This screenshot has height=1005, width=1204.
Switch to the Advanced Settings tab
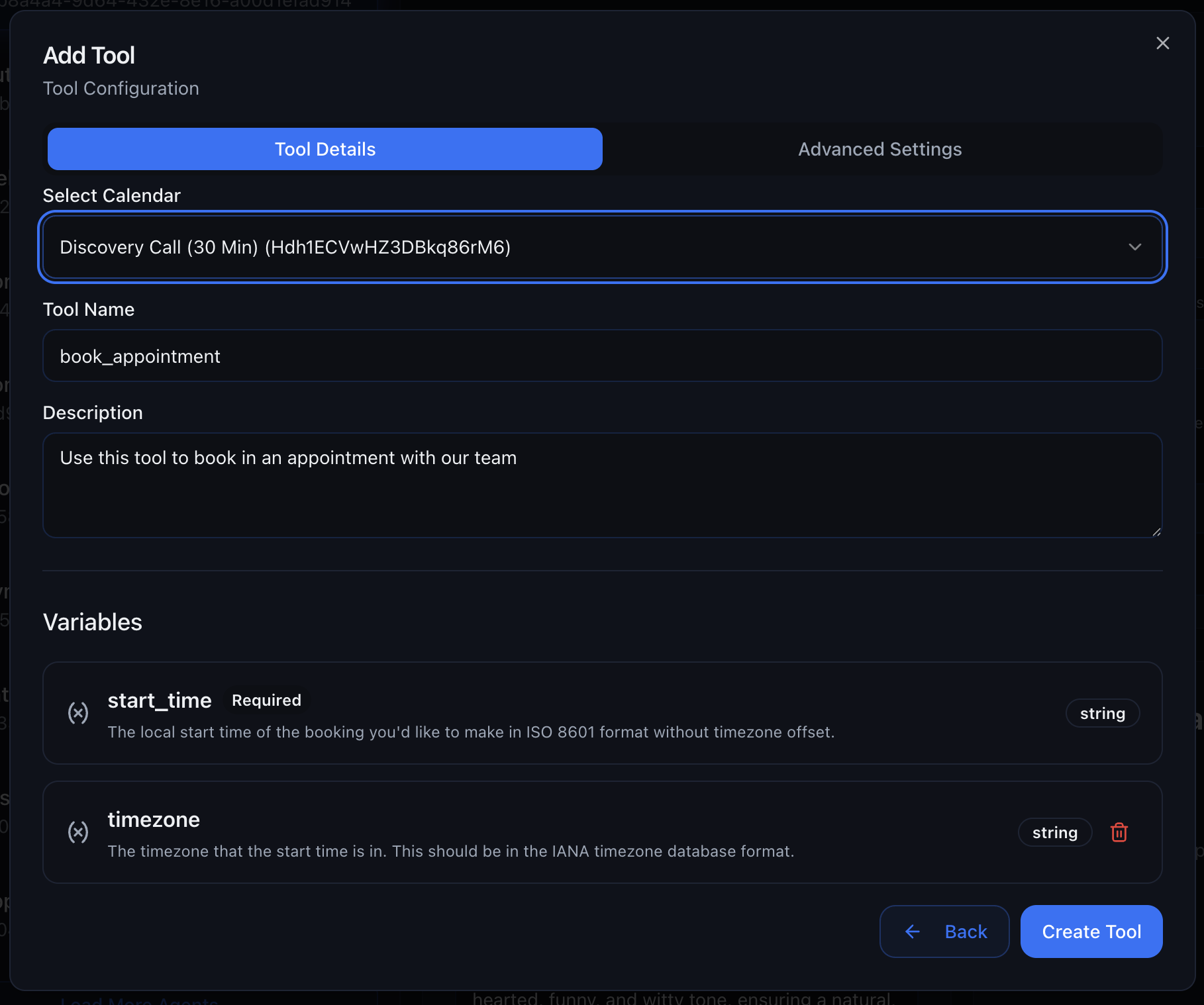point(879,149)
